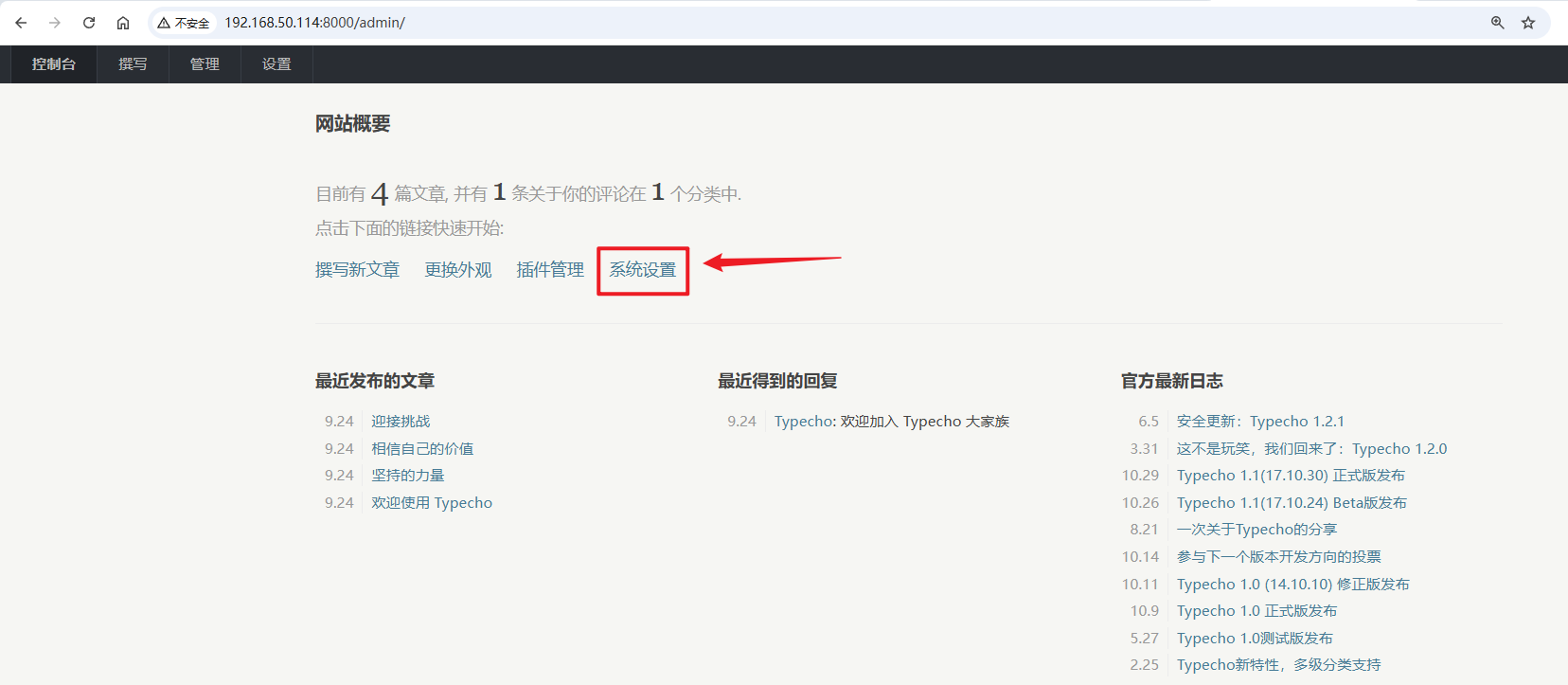Click the article count number 4
This screenshot has width=1568, height=685.
point(380,194)
